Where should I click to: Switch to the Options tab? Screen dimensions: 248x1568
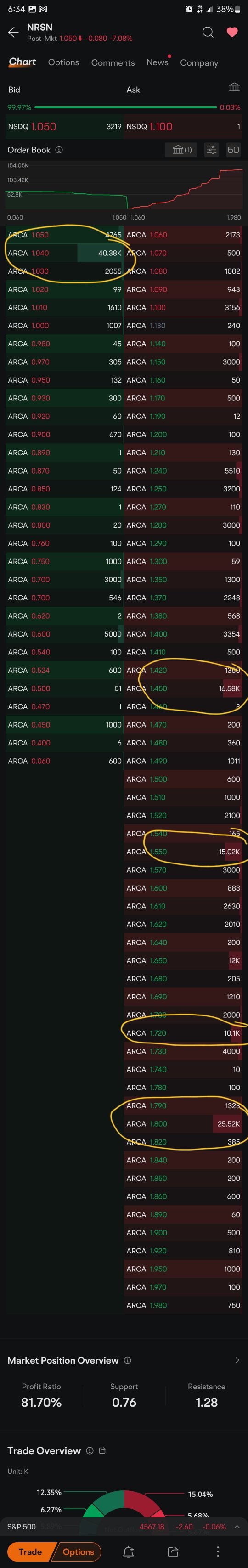pos(63,63)
